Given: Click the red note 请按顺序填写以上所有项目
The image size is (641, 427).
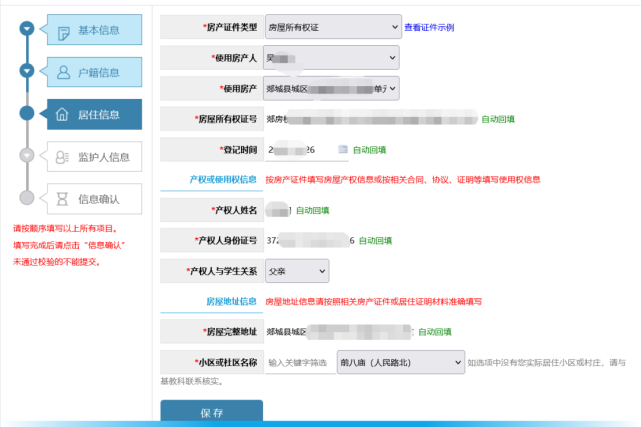Looking at the screenshot, I should pos(66,228).
